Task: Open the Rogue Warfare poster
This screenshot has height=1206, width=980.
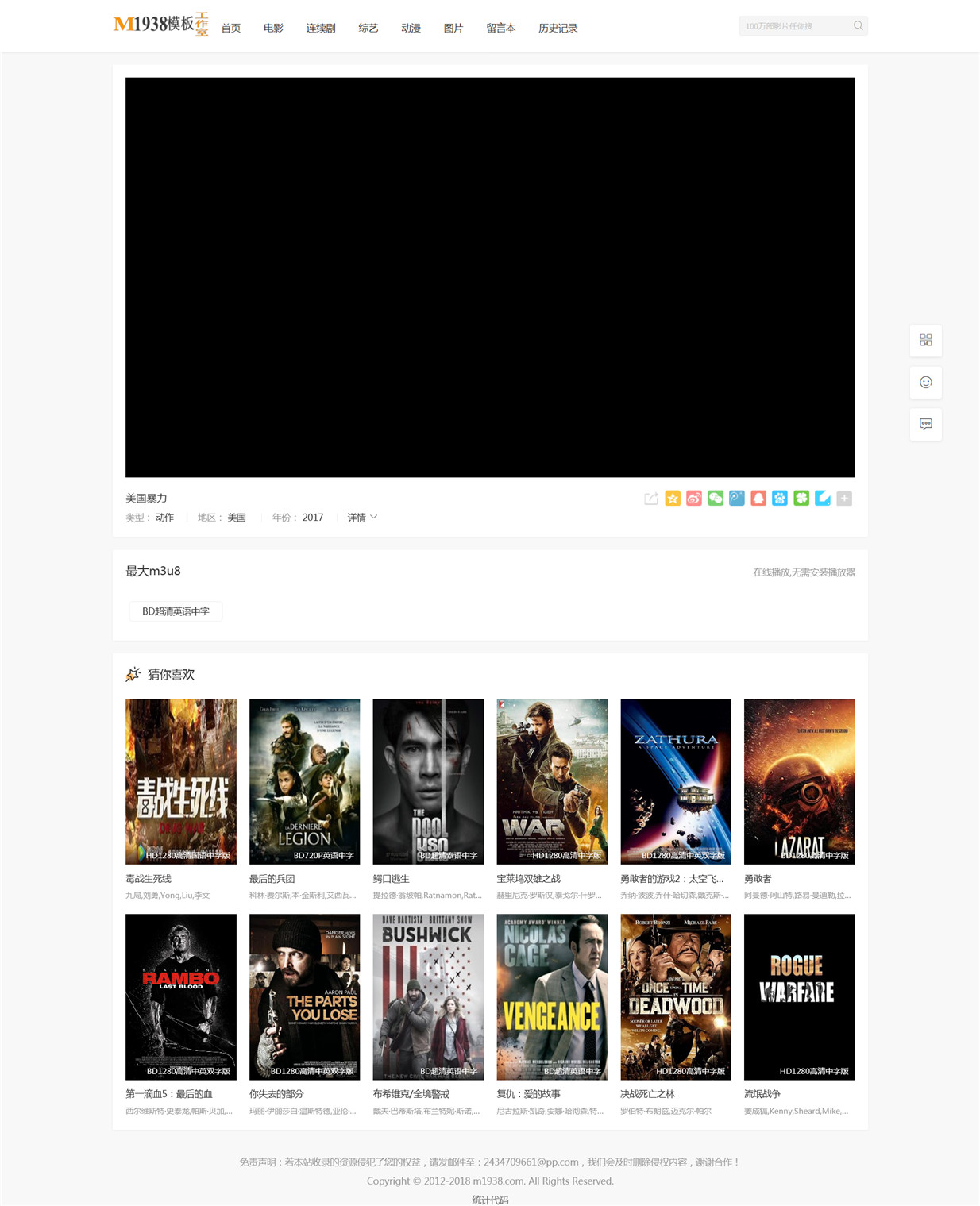Action: 800,996
